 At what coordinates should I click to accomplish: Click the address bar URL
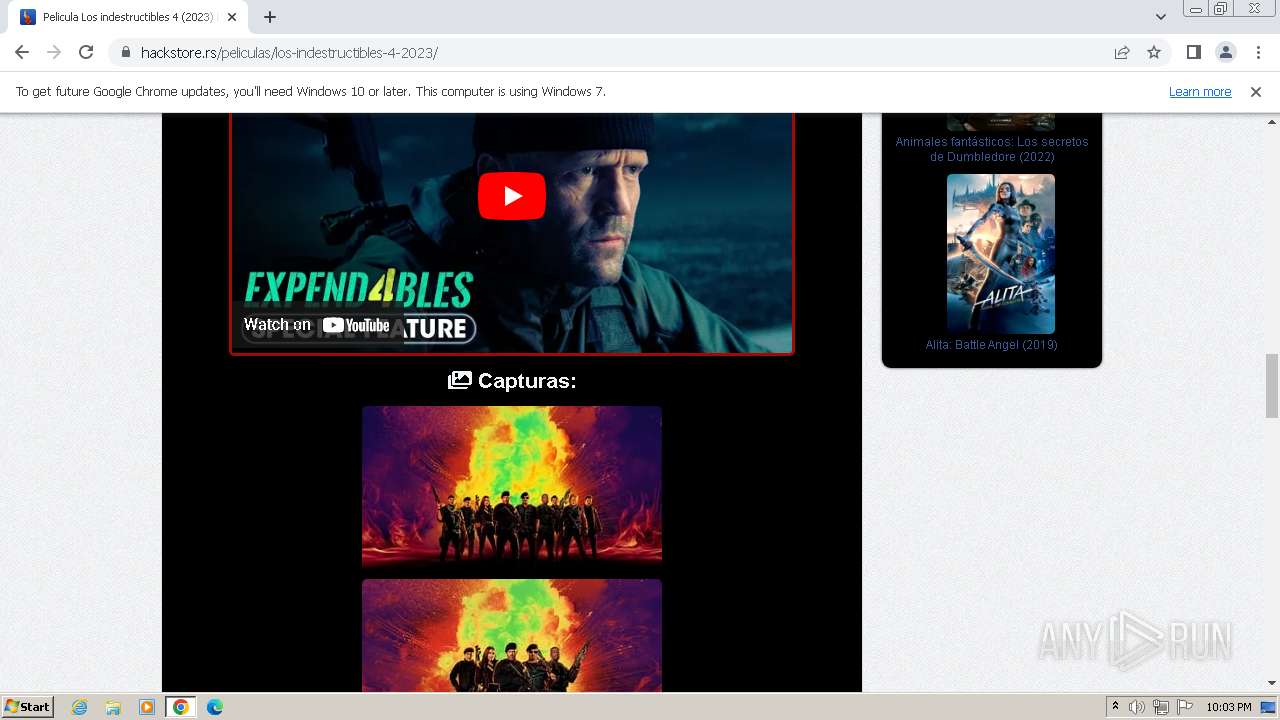pos(289,53)
